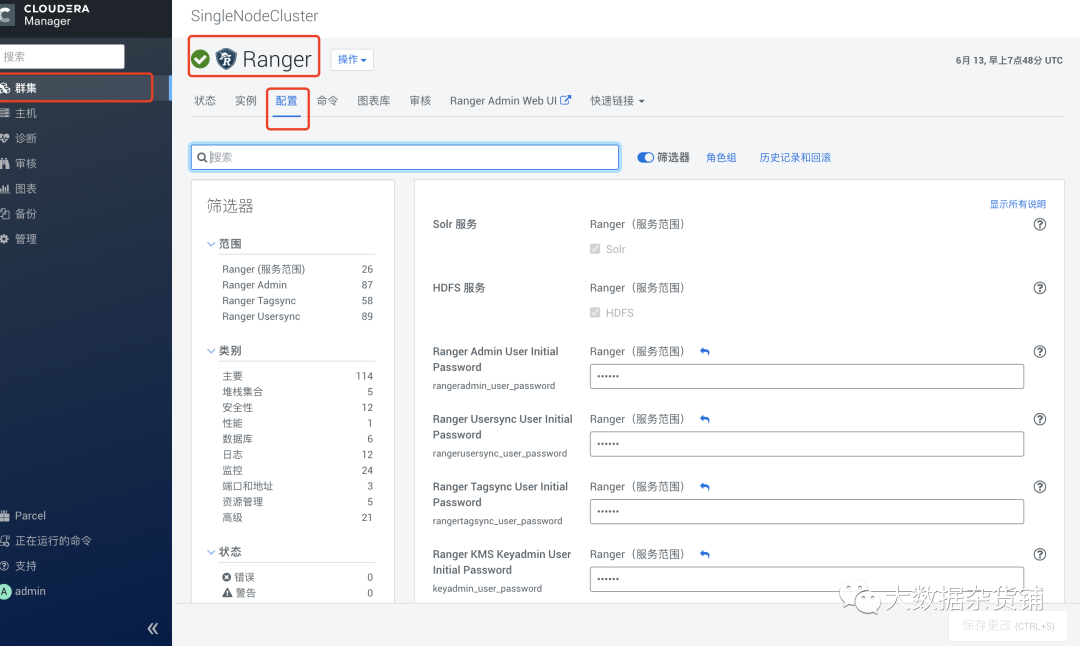Click the green Ranger health status icon
The height and width of the screenshot is (646, 1080).
[x=200, y=59]
